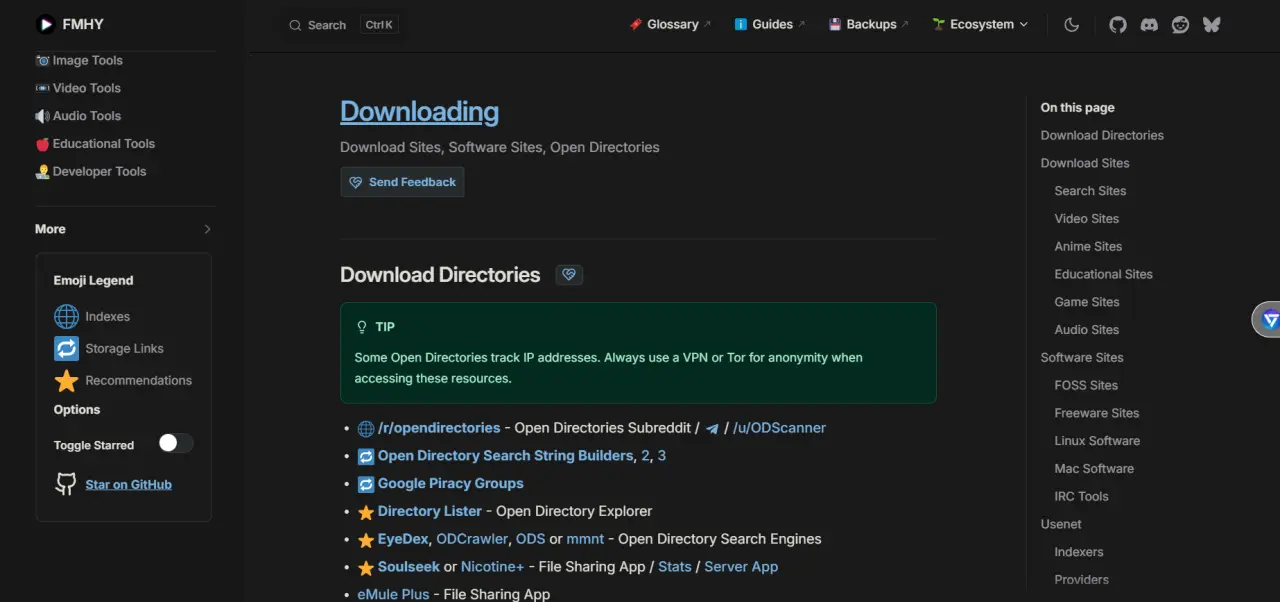Screen dimensions: 1280x602
Task: Jump to IRC Tools in page outline
Action: [x=1081, y=496]
